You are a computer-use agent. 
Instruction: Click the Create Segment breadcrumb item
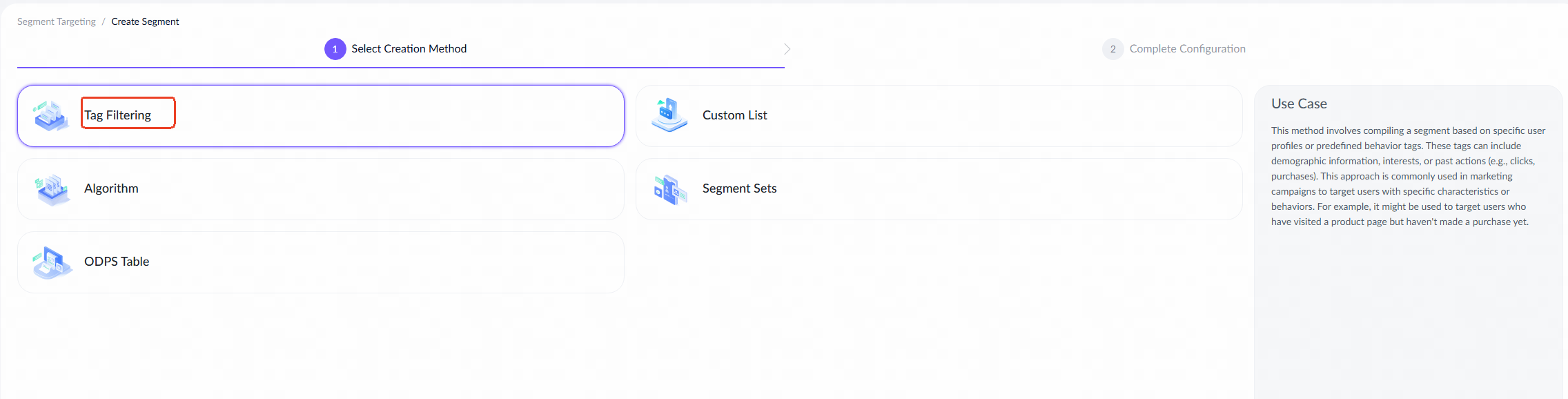click(145, 21)
